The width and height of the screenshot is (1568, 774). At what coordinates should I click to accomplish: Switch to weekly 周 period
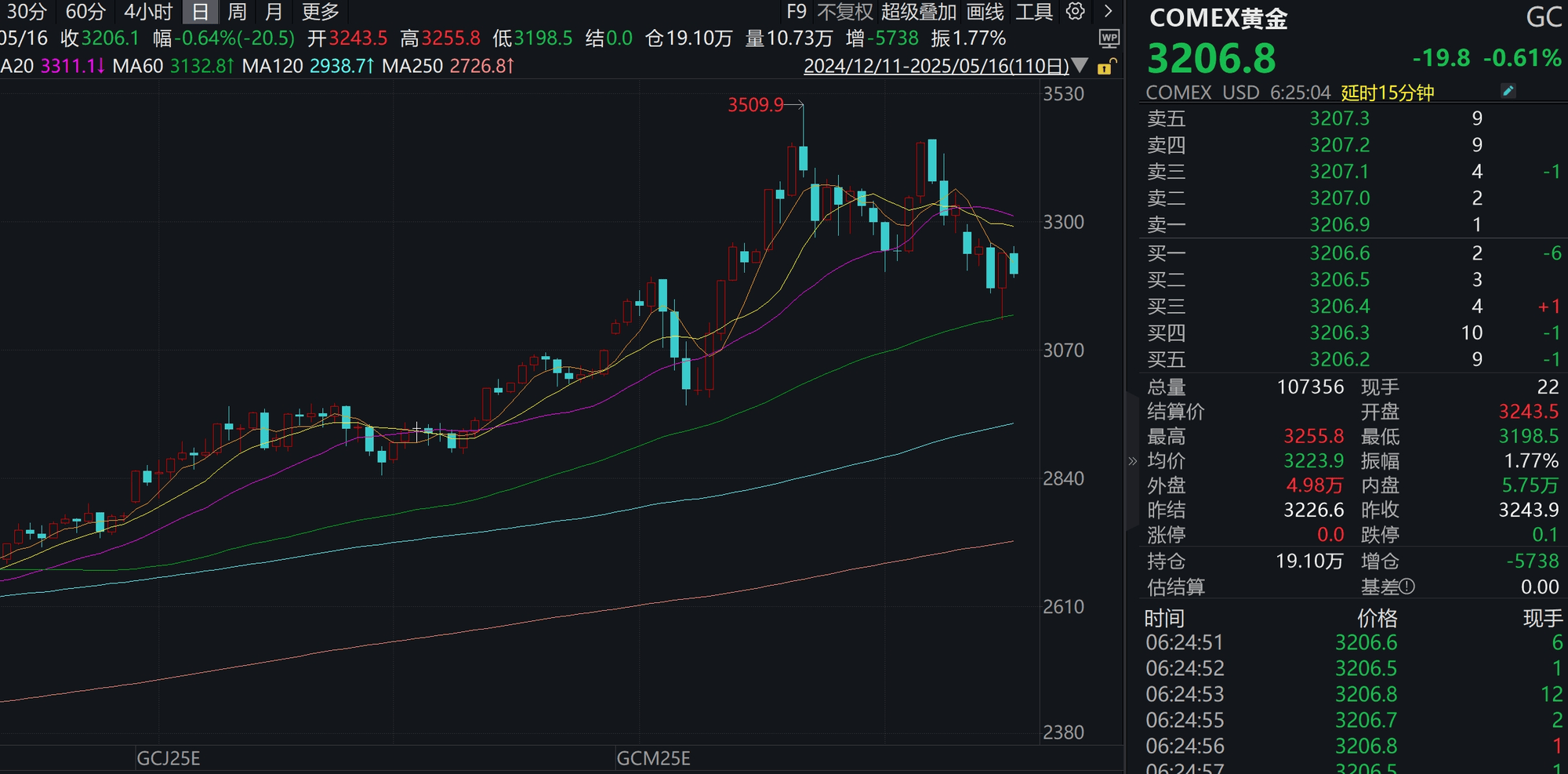(237, 11)
